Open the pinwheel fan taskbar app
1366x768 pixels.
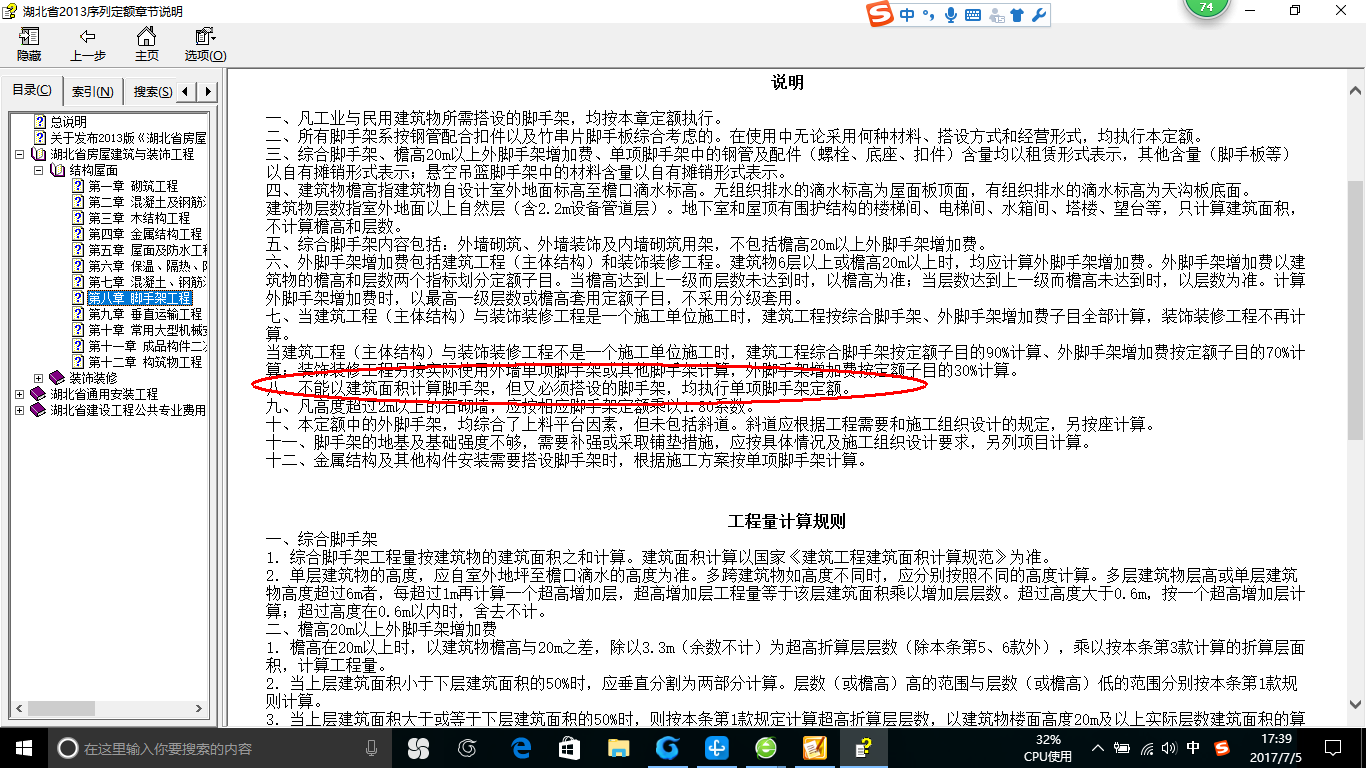[417, 747]
